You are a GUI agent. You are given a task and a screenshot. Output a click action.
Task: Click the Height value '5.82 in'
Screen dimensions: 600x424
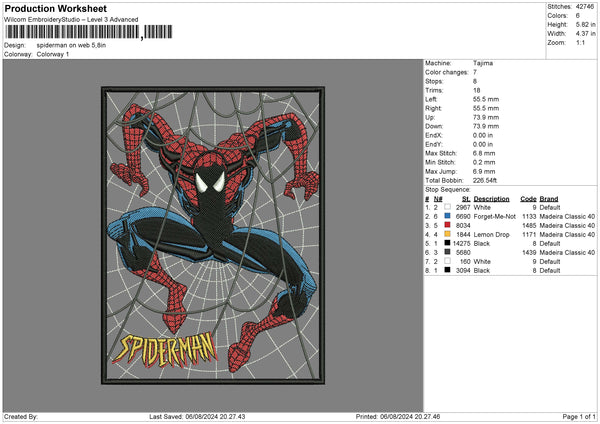click(585, 24)
